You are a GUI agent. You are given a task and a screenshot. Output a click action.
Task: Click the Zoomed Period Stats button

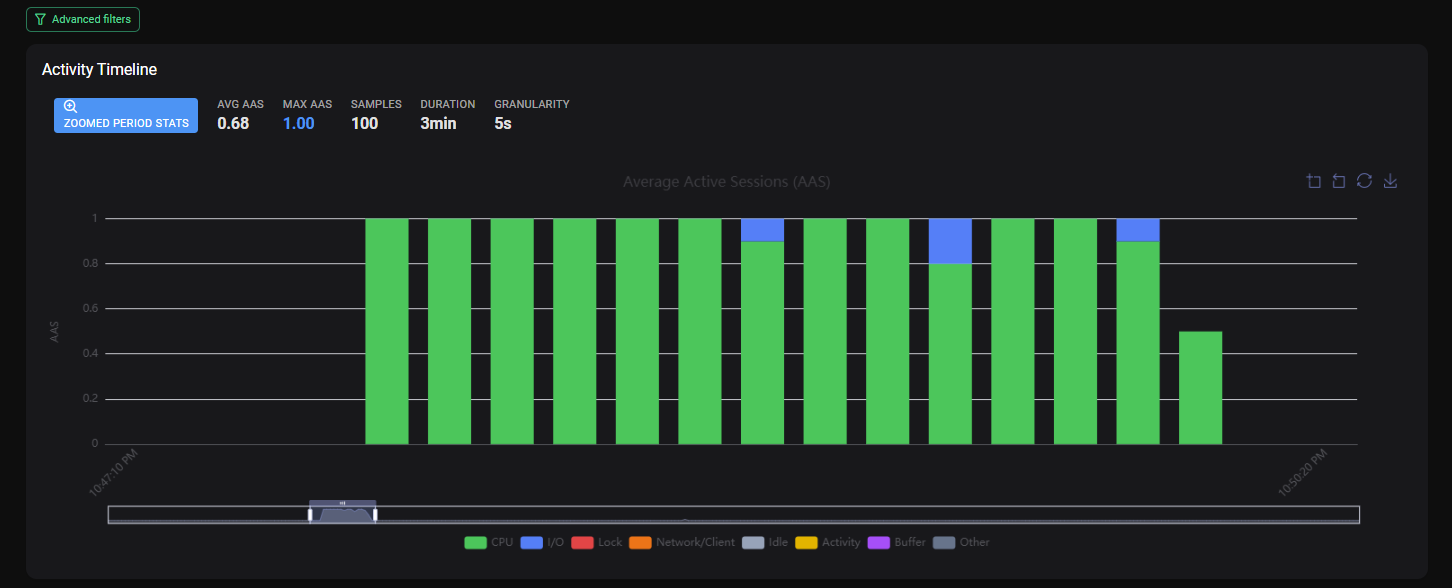coord(126,115)
